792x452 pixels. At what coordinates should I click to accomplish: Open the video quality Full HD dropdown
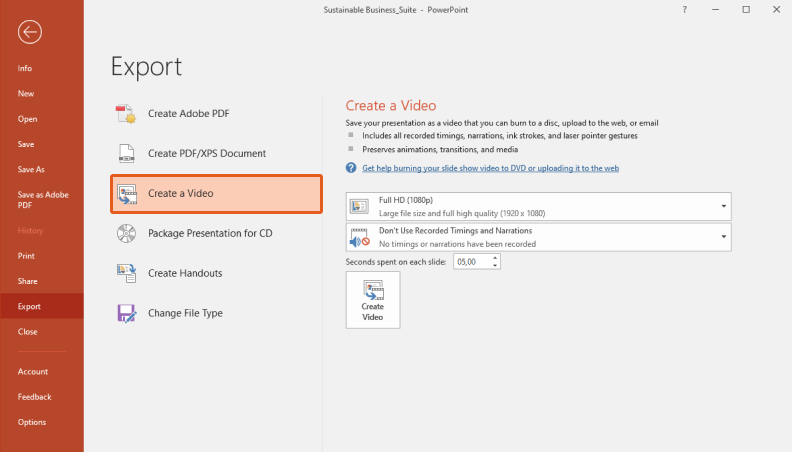[538, 206]
